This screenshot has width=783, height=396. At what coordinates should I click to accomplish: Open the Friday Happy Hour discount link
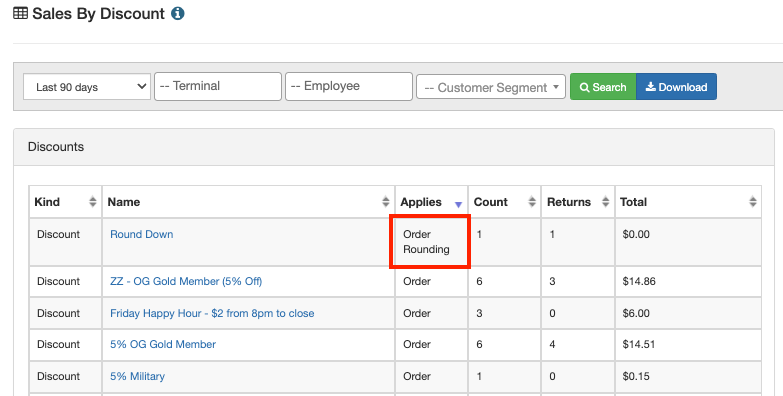pos(212,313)
